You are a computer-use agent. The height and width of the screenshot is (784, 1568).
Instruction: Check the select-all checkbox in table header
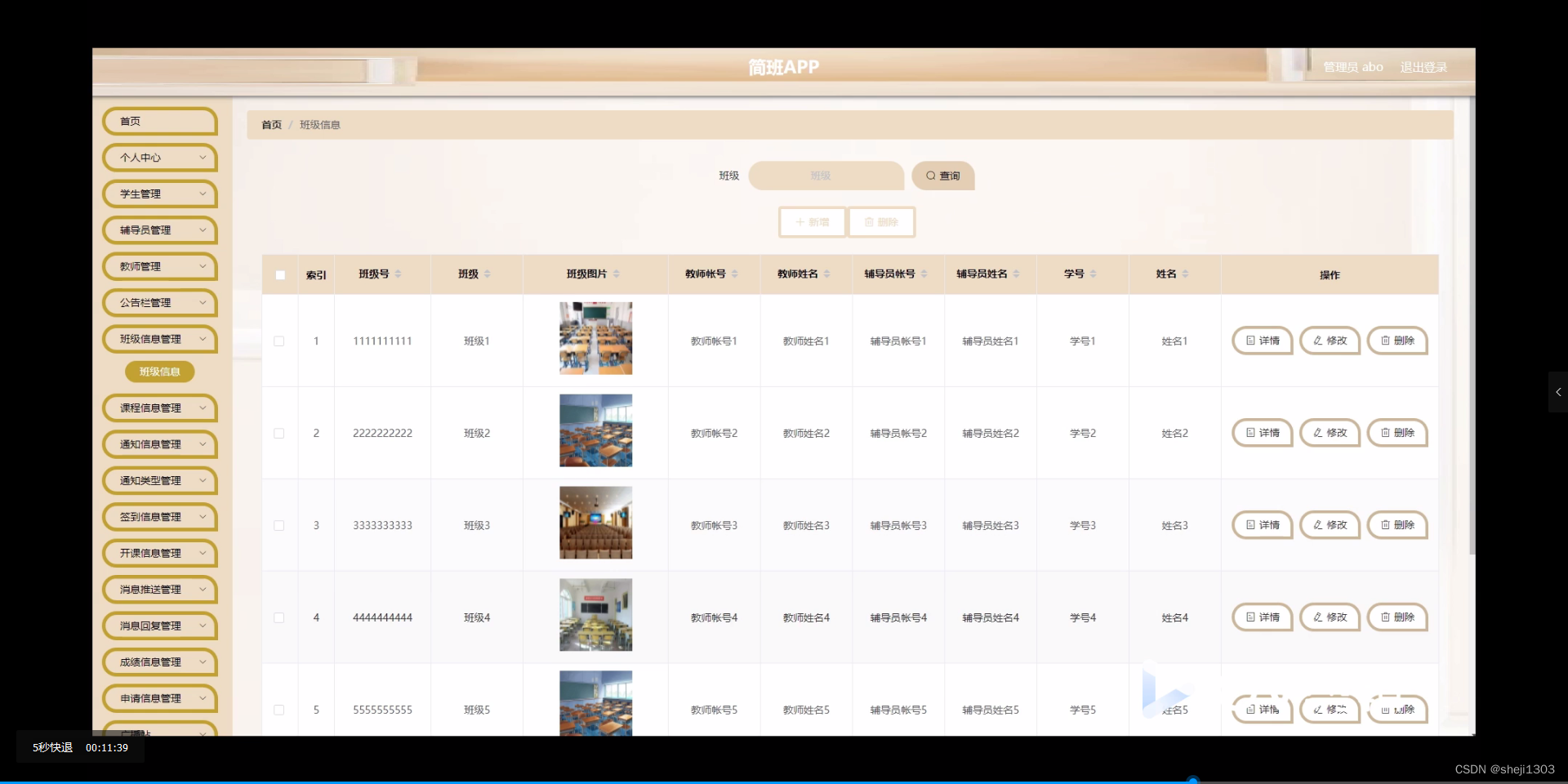pos(279,275)
